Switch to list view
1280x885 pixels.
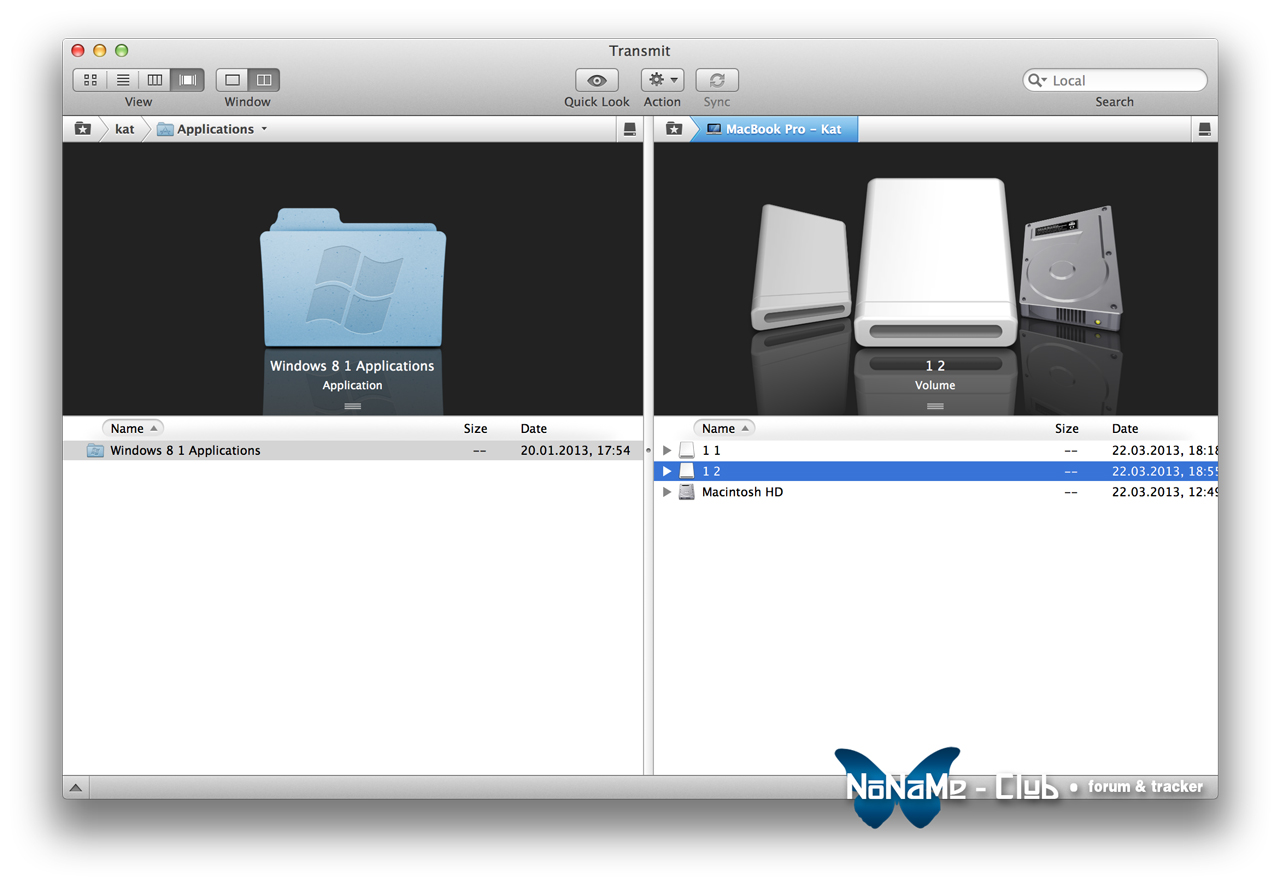[x=123, y=80]
